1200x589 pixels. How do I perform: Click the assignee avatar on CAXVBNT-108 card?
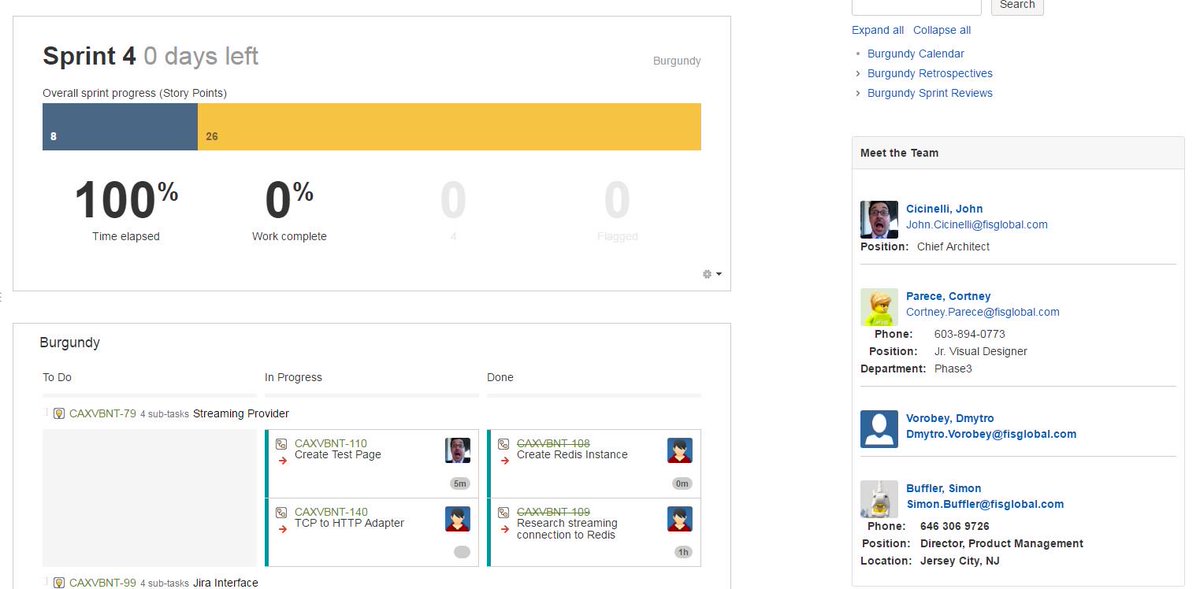(680, 450)
